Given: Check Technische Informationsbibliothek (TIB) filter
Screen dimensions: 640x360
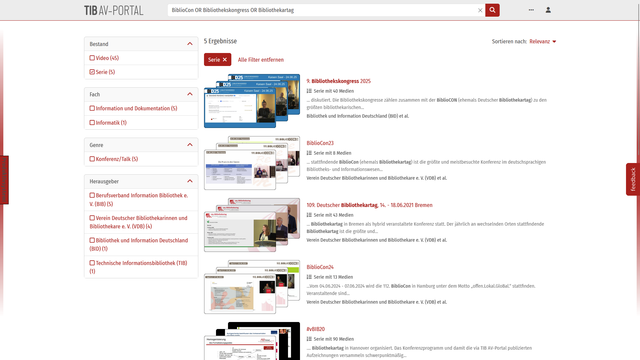Looking at the screenshot, I should tap(92, 263).
